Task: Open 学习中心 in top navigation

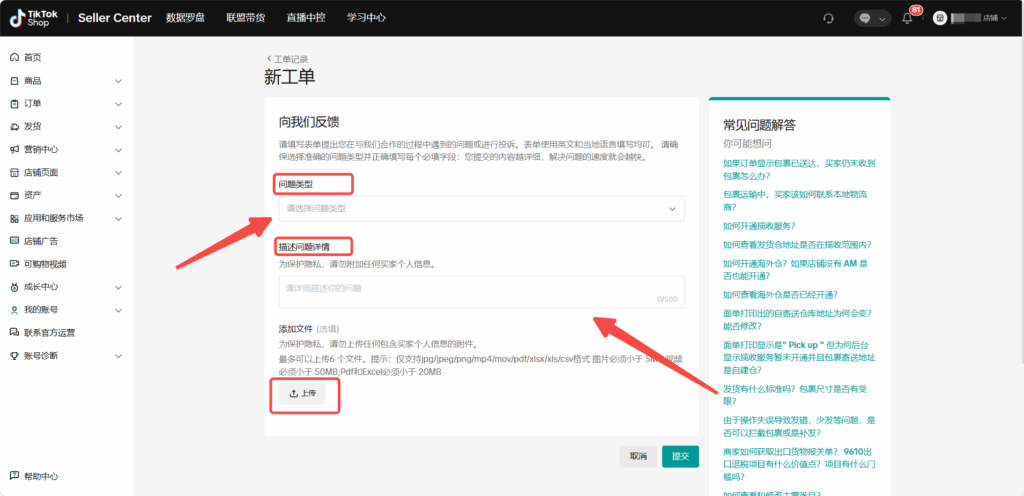Action: tap(366, 18)
